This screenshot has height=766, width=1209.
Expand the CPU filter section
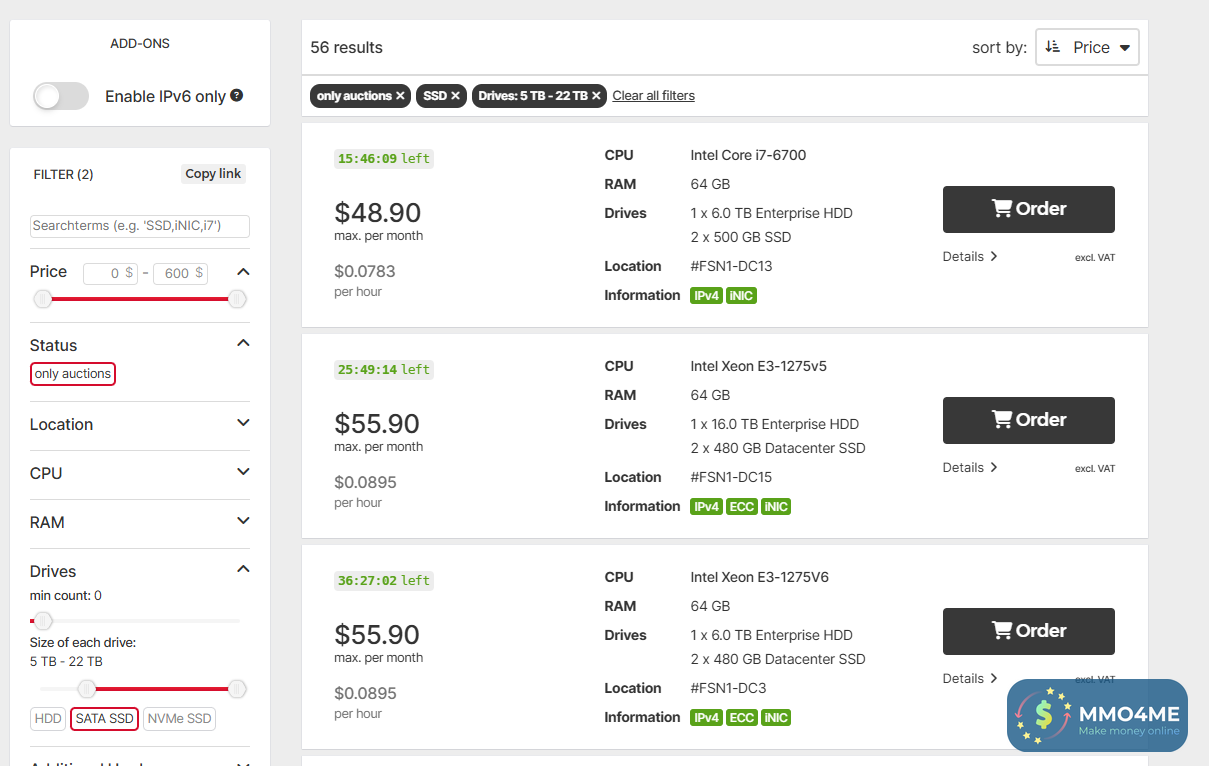140,473
